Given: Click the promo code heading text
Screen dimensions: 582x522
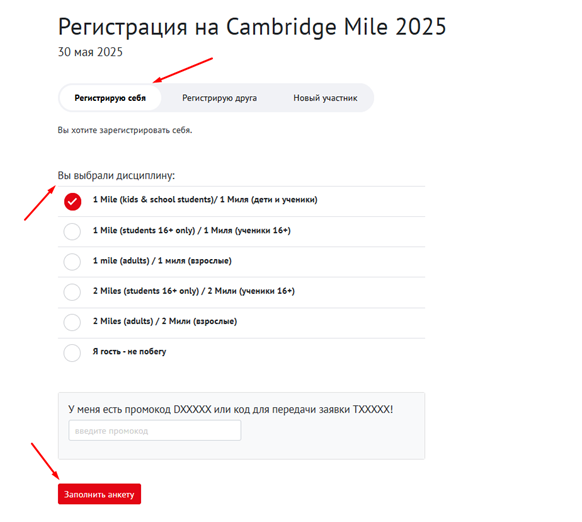Looking at the screenshot, I should coord(230,410).
